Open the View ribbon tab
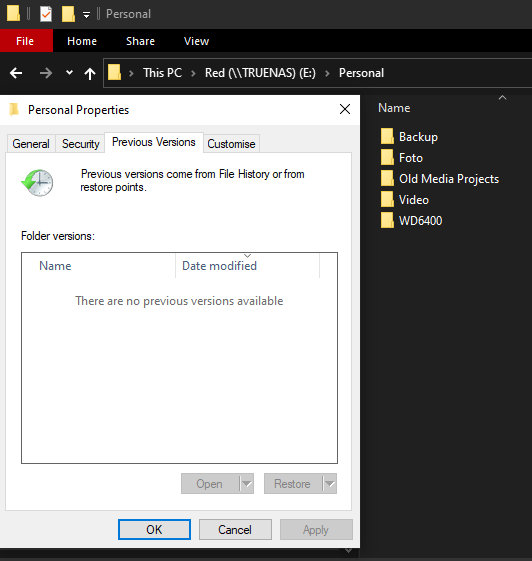The height and width of the screenshot is (561, 532). click(x=196, y=41)
